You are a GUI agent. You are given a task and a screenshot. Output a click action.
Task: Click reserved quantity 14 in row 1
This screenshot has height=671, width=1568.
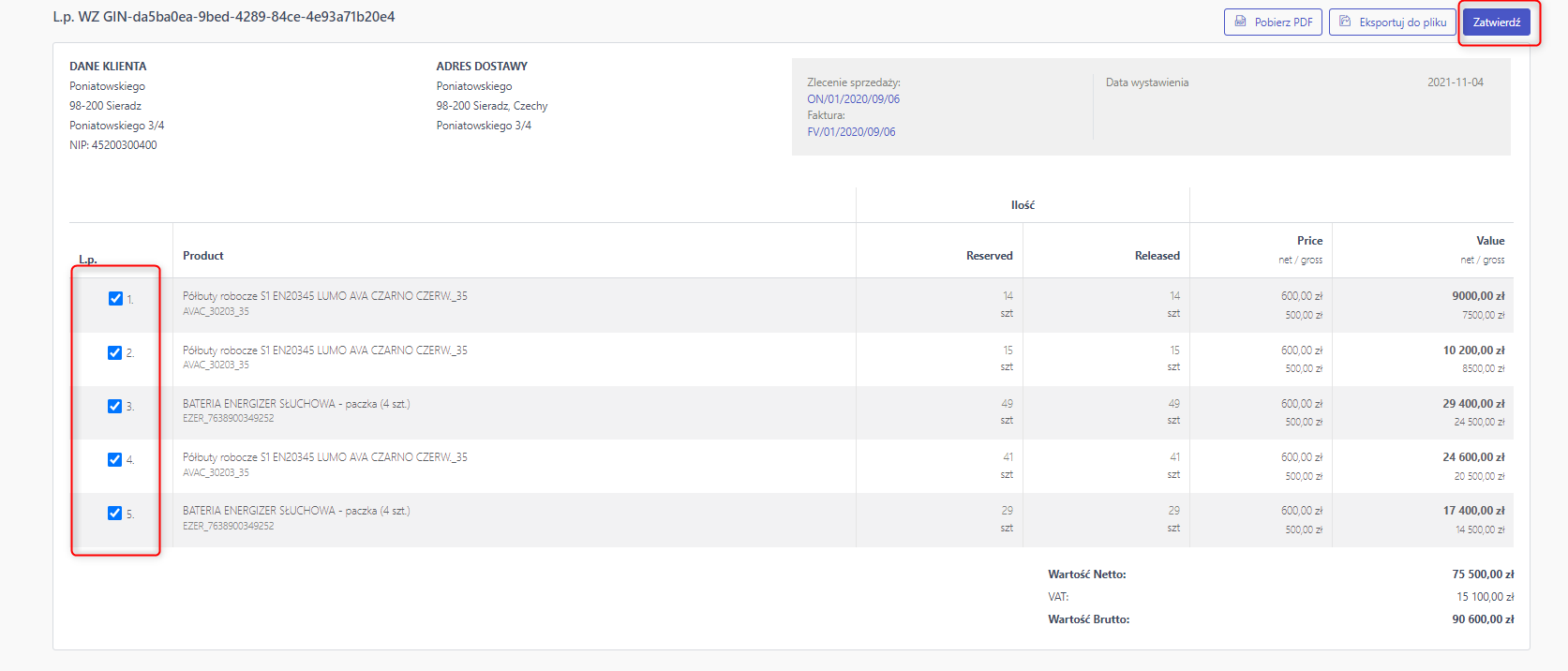[1008, 296]
